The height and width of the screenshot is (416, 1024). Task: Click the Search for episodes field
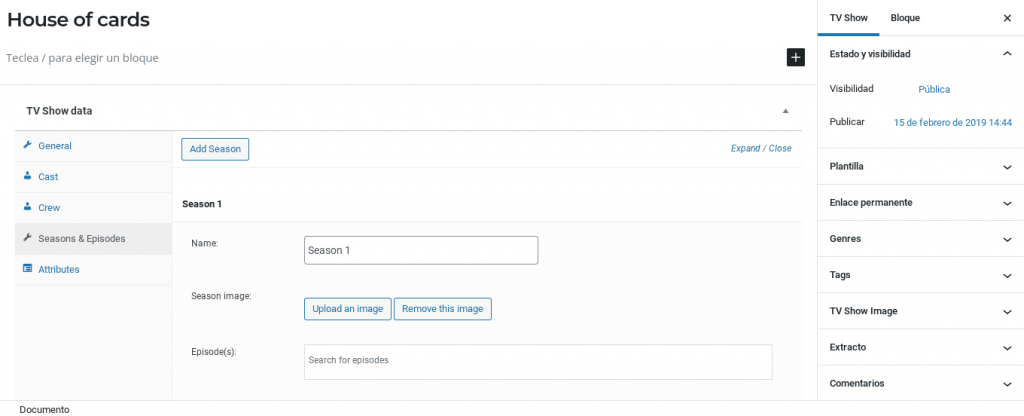tap(538, 362)
